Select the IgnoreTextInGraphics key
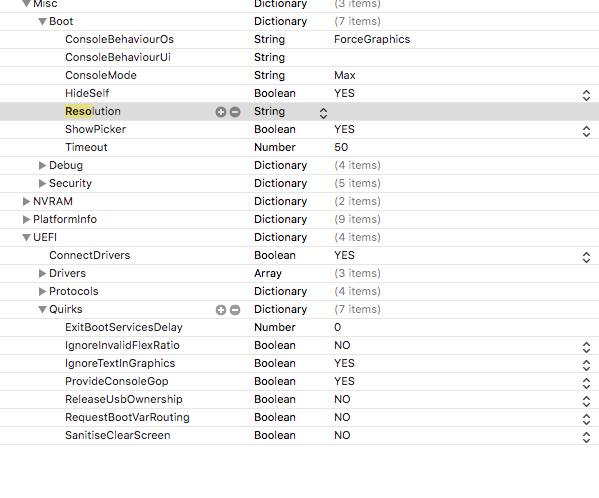599x498 pixels. click(x=120, y=363)
